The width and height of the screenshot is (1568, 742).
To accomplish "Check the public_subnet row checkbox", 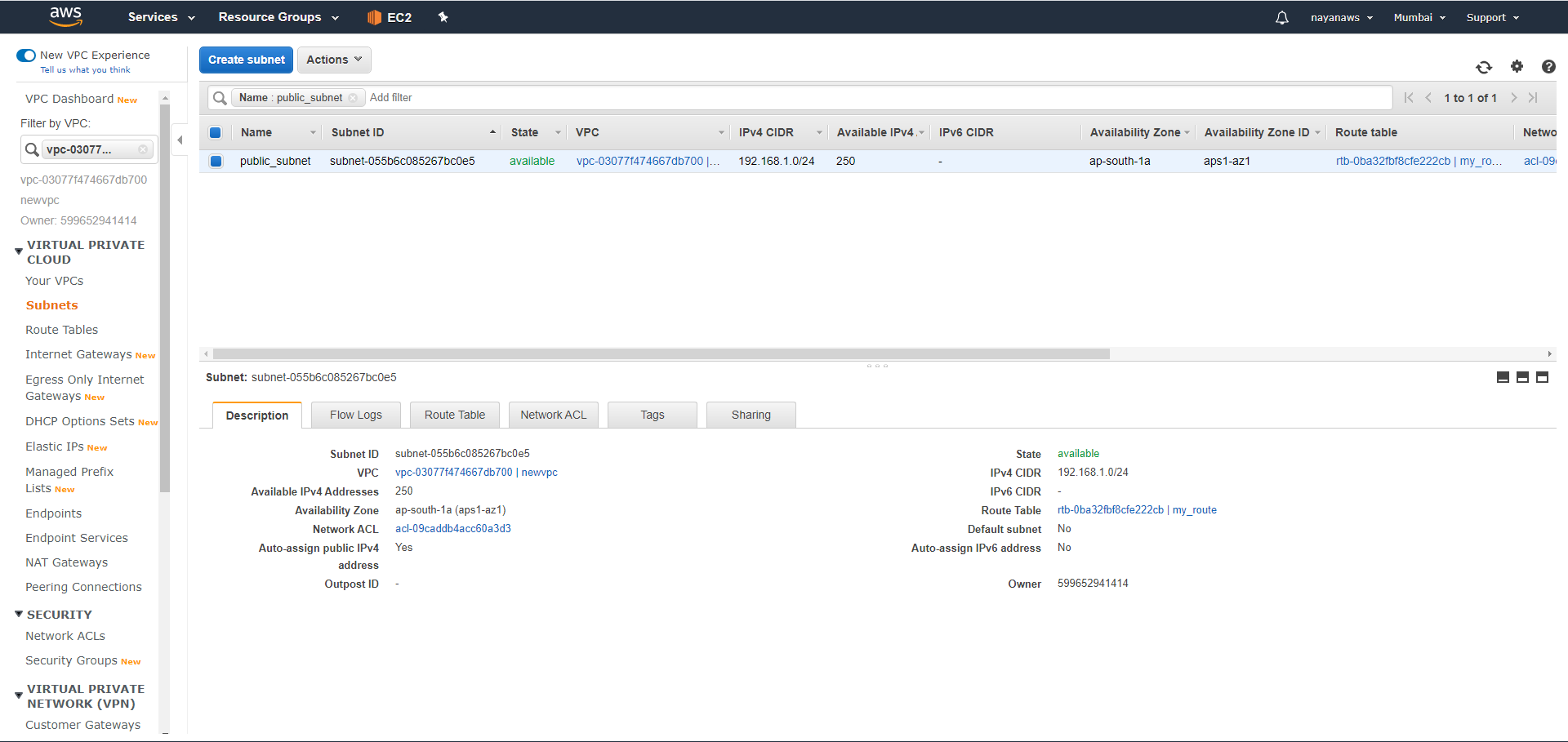I will tap(216, 161).
